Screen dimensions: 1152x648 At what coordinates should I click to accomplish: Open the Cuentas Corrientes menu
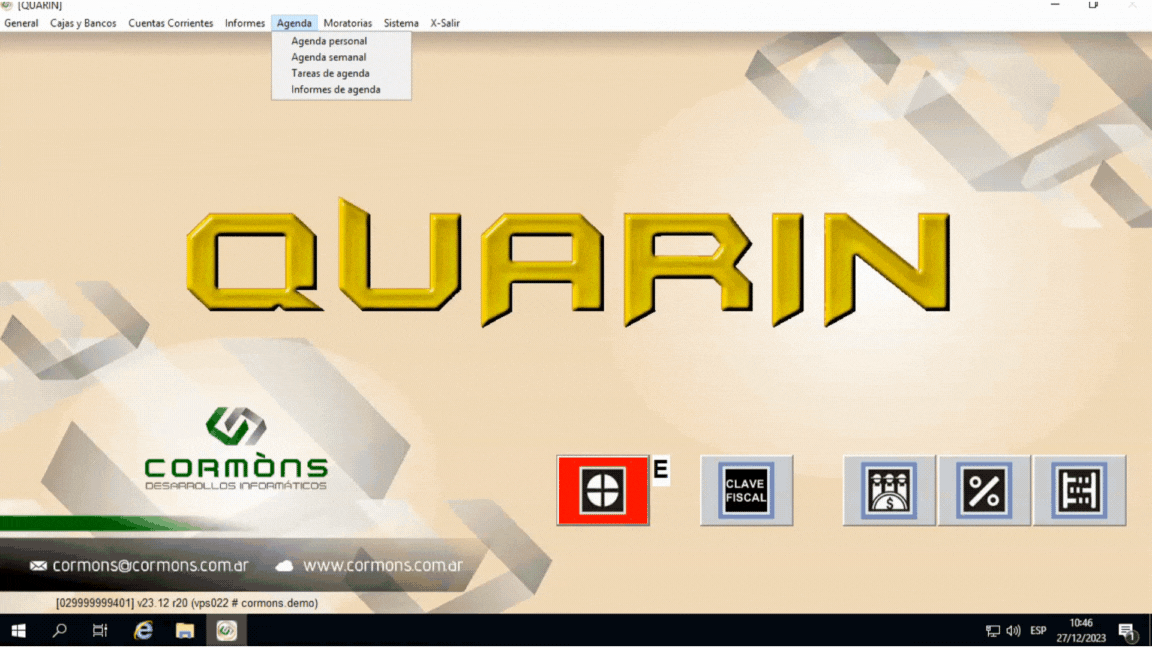(x=170, y=23)
